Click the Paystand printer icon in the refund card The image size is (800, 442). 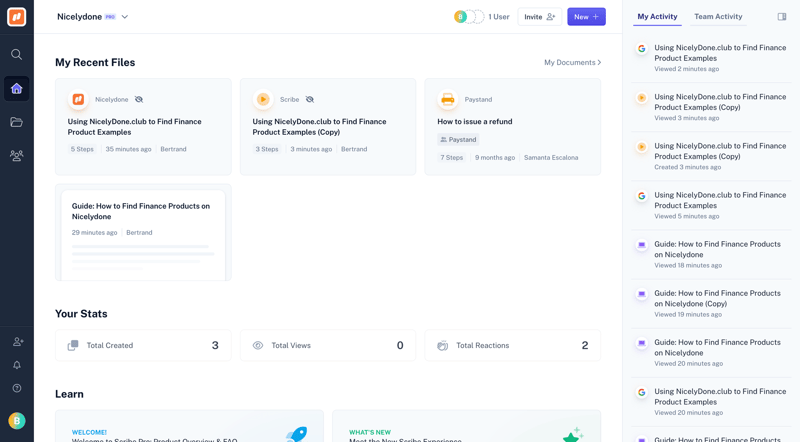[447, 99]
